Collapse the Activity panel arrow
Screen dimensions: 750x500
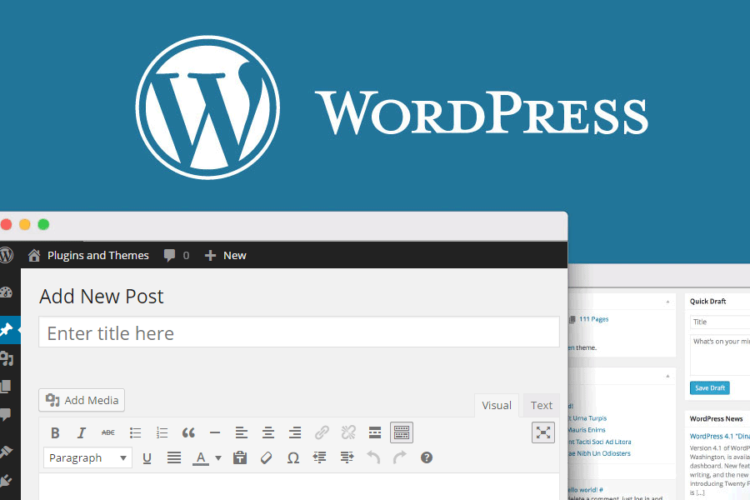(x=668, y=377)
